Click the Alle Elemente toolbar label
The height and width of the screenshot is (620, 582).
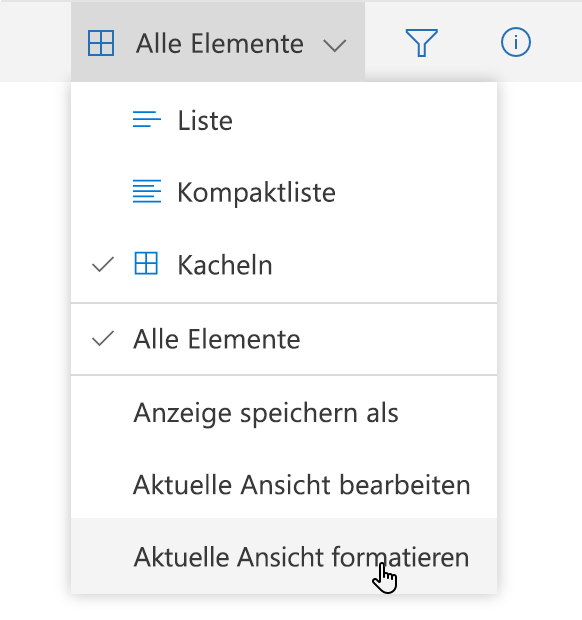click(x=220, y=43)
